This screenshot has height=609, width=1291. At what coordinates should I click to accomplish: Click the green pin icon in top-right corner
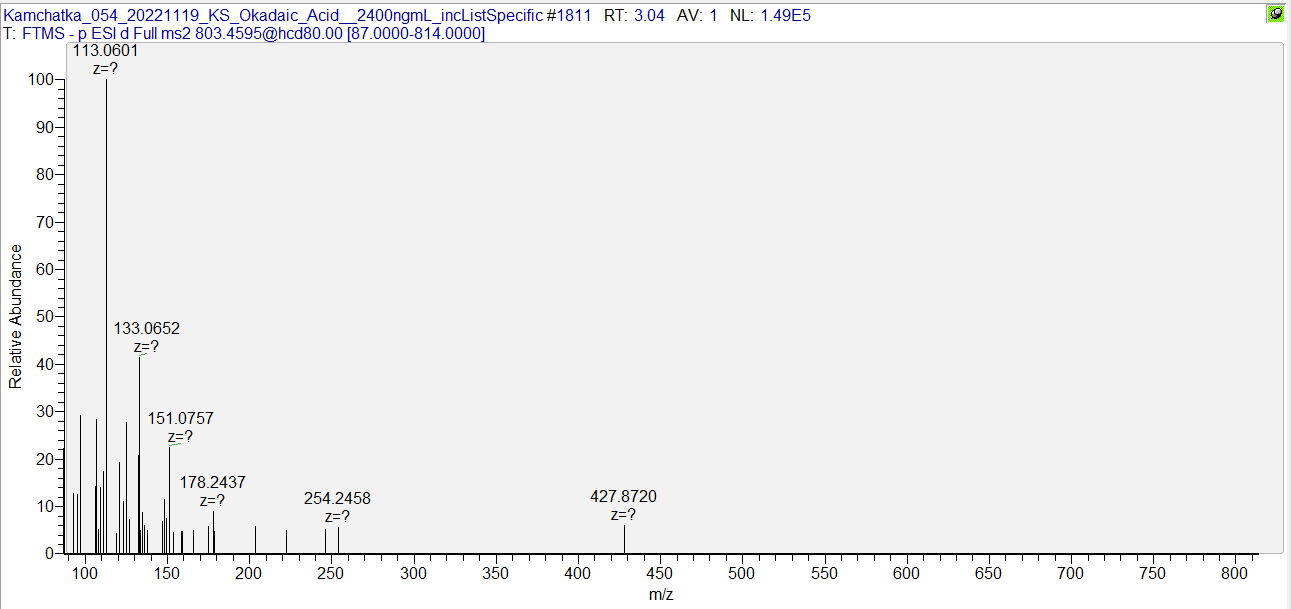(1275, 14)
